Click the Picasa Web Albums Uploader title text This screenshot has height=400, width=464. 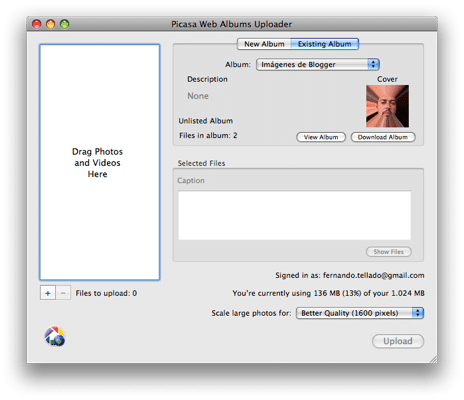click(x=232, y=24)
